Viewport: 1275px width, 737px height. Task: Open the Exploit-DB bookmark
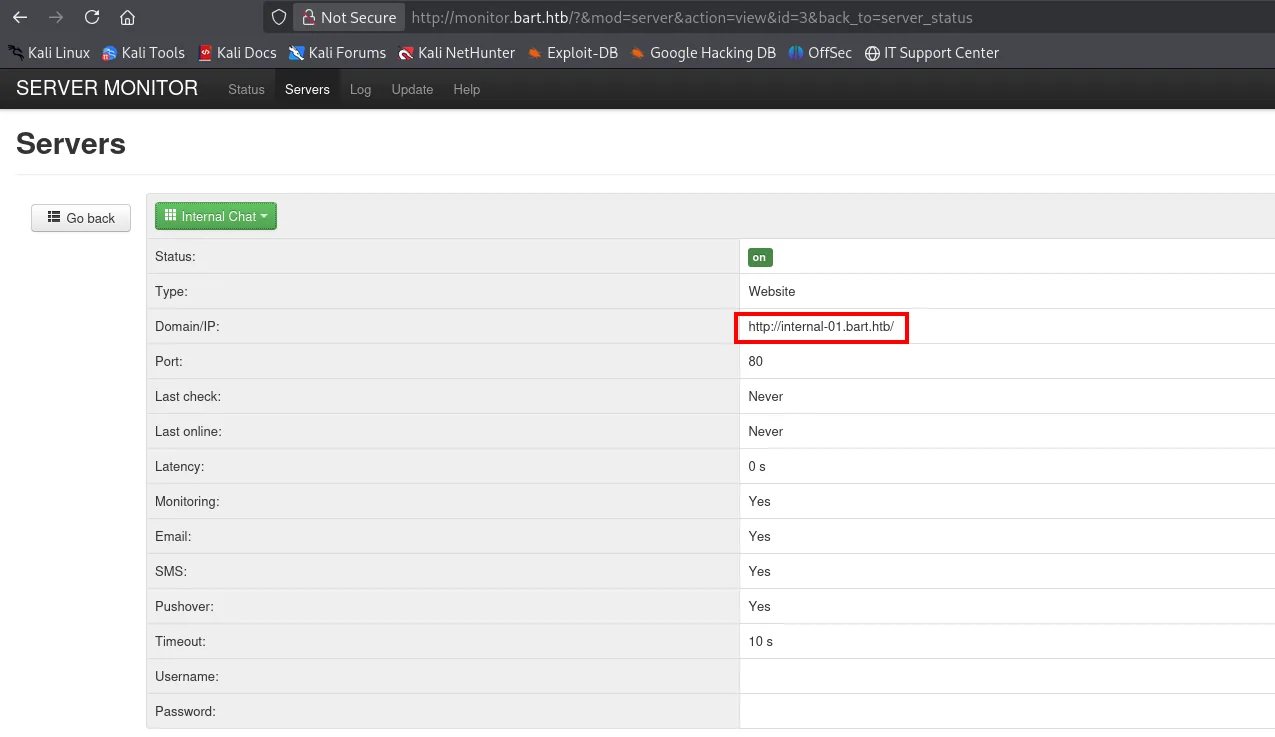(573, 53)
